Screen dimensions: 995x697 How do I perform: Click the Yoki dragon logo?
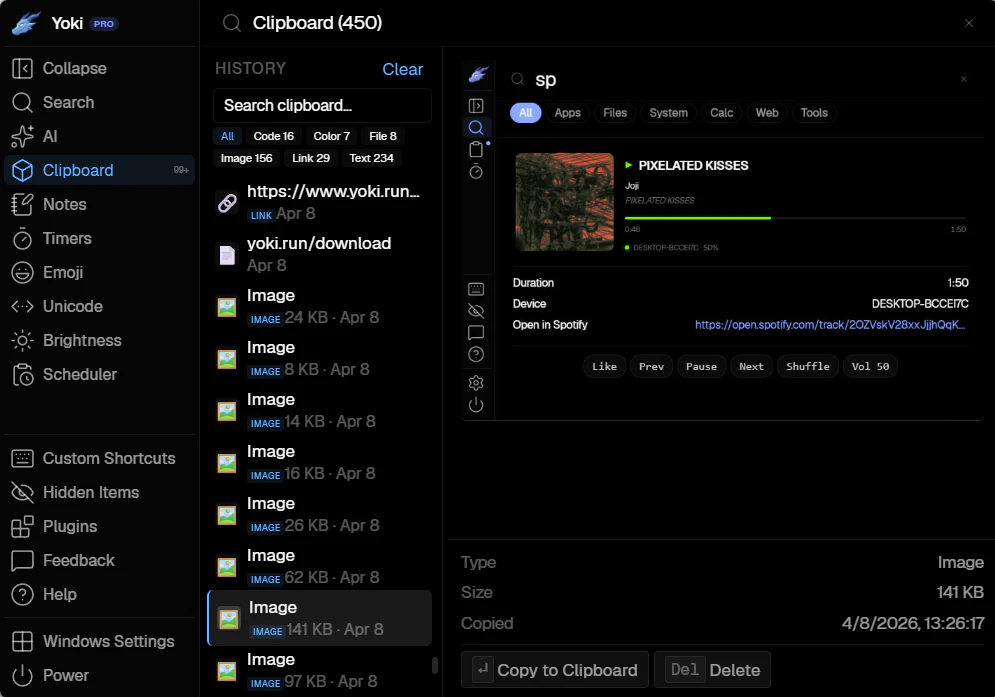click(x=27, y=23)
